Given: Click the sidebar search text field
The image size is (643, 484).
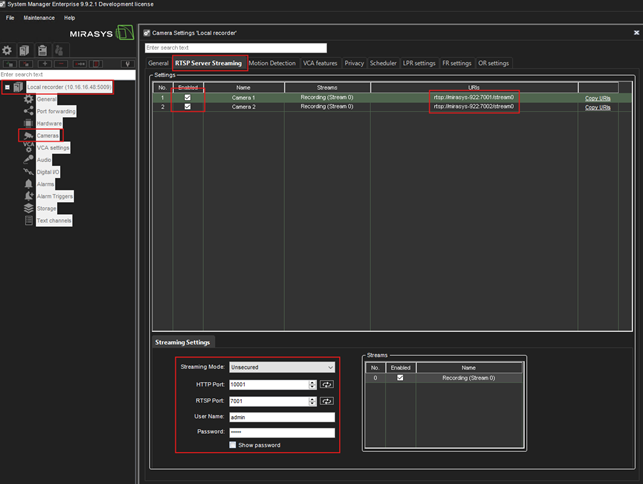Looking at the screenshot, I should (68, 74).
